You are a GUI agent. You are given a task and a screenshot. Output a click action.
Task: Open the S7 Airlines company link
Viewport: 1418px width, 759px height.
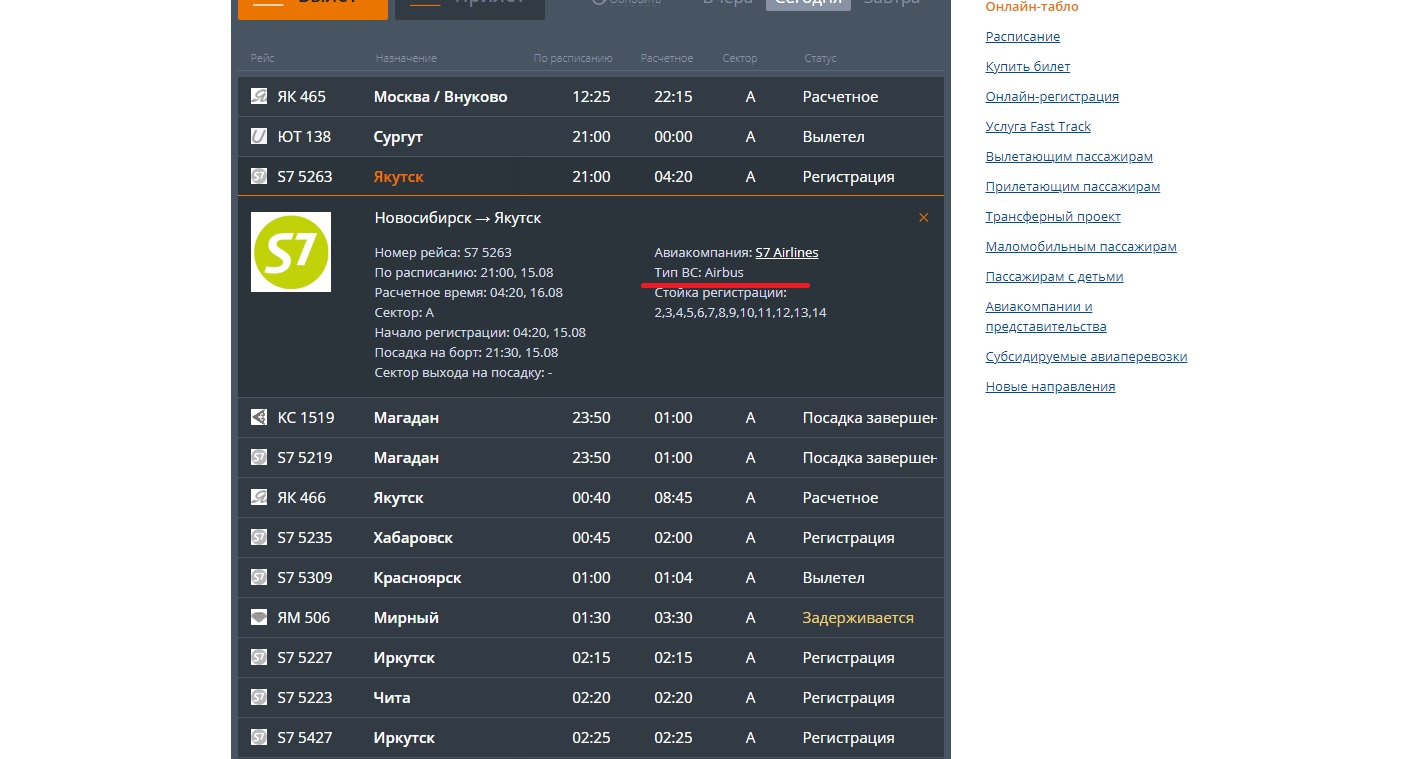[x=787, y=253]
